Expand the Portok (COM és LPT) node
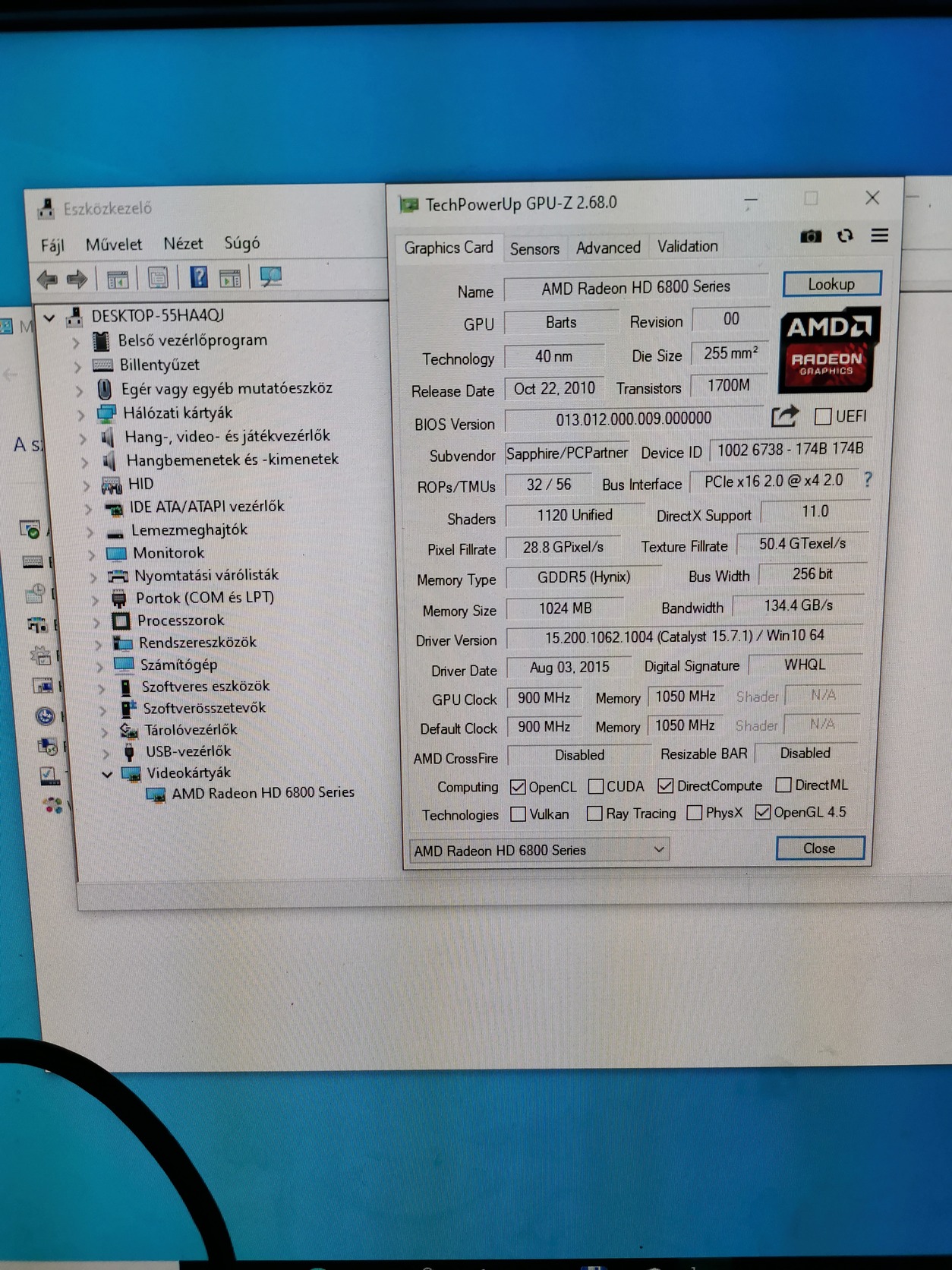This screenshot has width=952, height=1270. pyautogui.click(x=95, y=599)
